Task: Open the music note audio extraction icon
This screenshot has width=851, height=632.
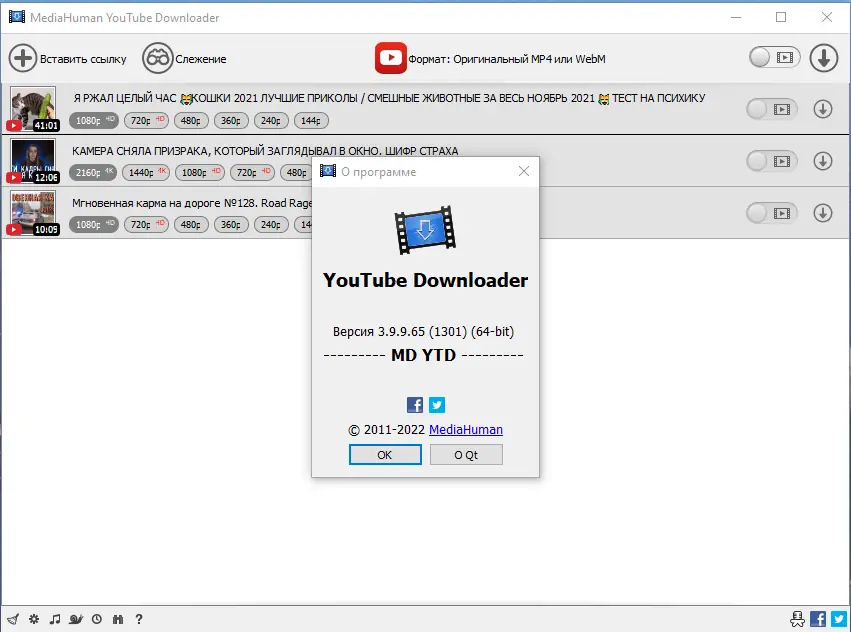Action: click(55, 619)
